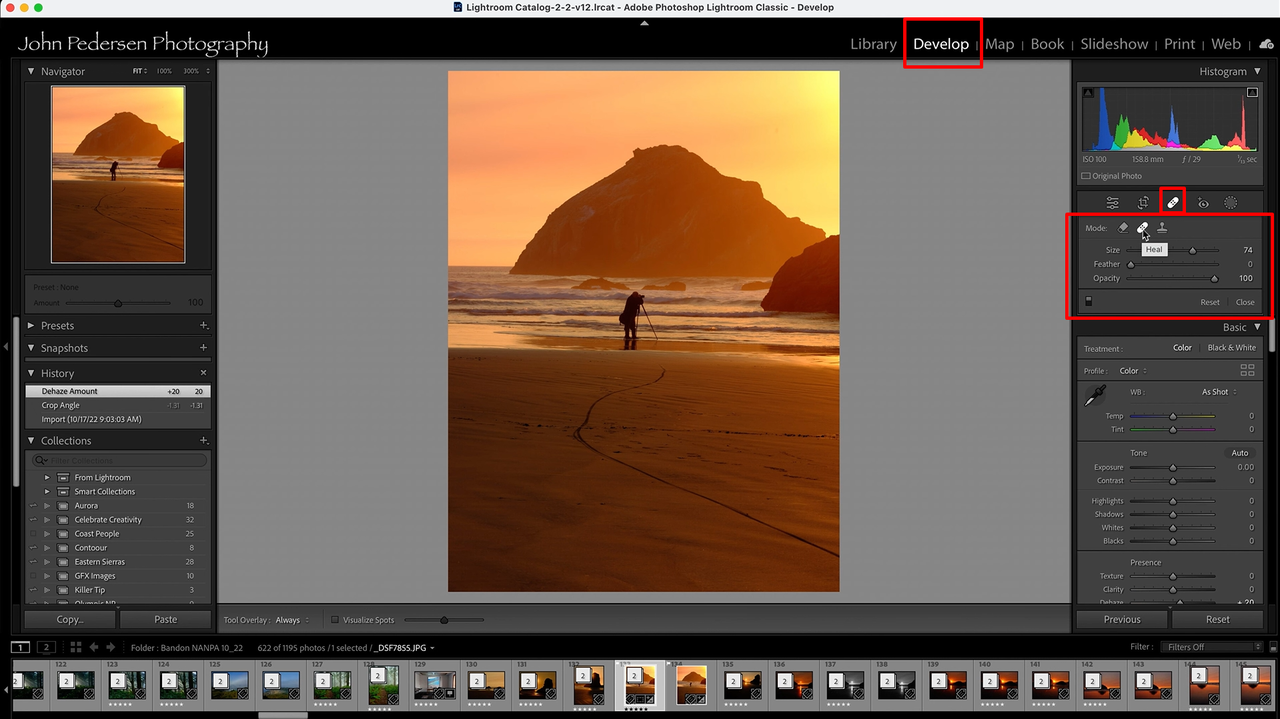
Task: Open grid view icon in filmstrip bar
Action: tap(75, 647)
